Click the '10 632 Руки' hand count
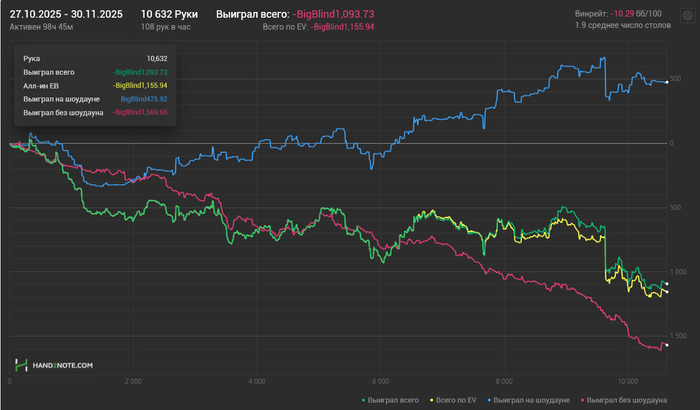The height and width of the screenshot is (410, 700). click(x=169, y=14)
